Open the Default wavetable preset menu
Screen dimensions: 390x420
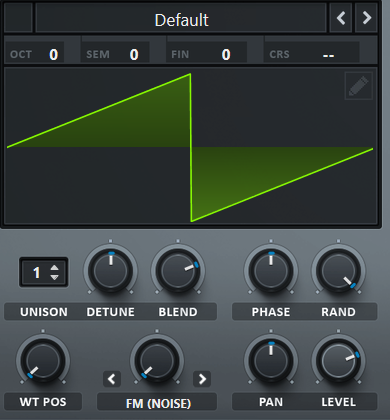181,18
